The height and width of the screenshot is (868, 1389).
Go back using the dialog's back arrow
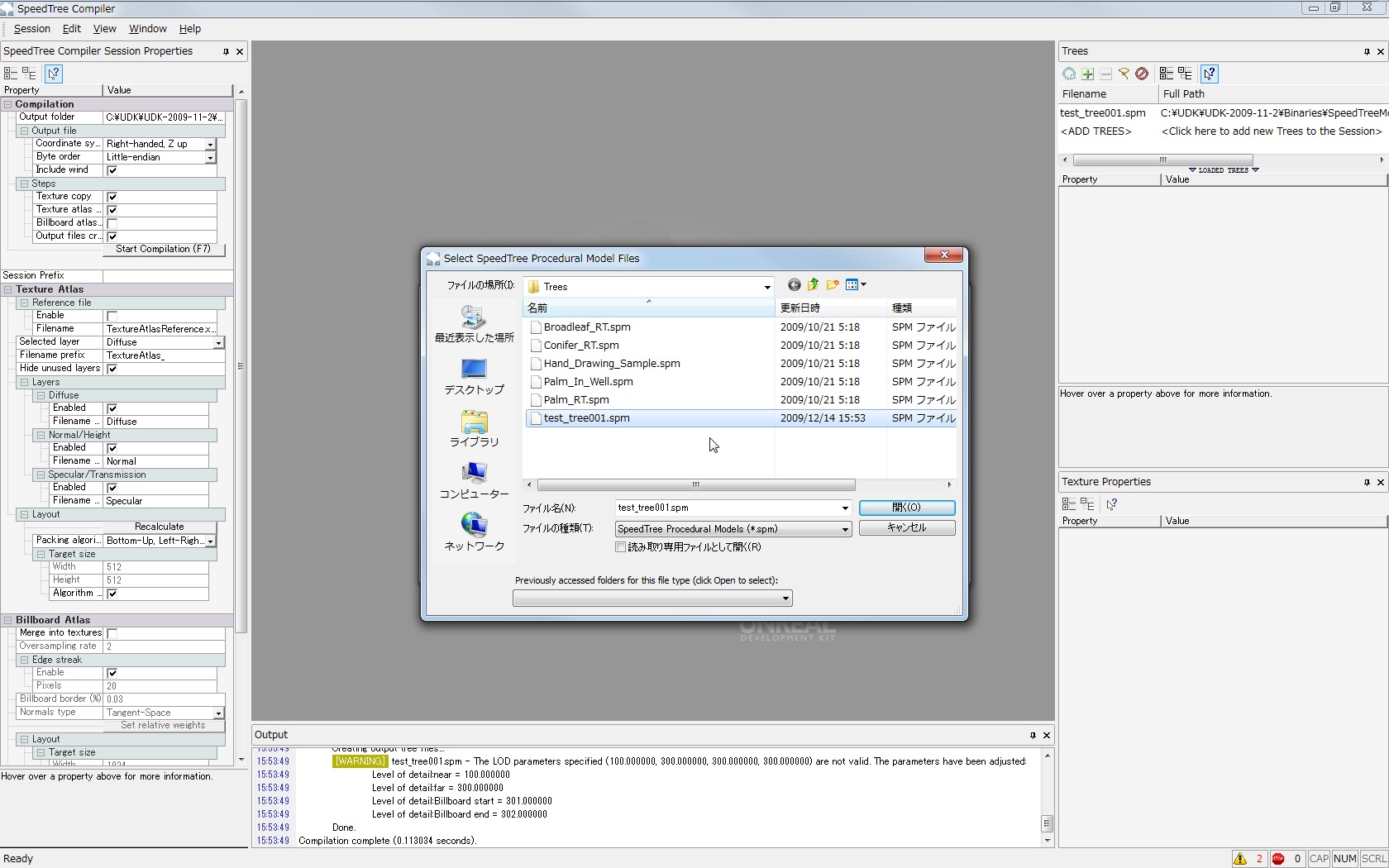pos(794,285)
